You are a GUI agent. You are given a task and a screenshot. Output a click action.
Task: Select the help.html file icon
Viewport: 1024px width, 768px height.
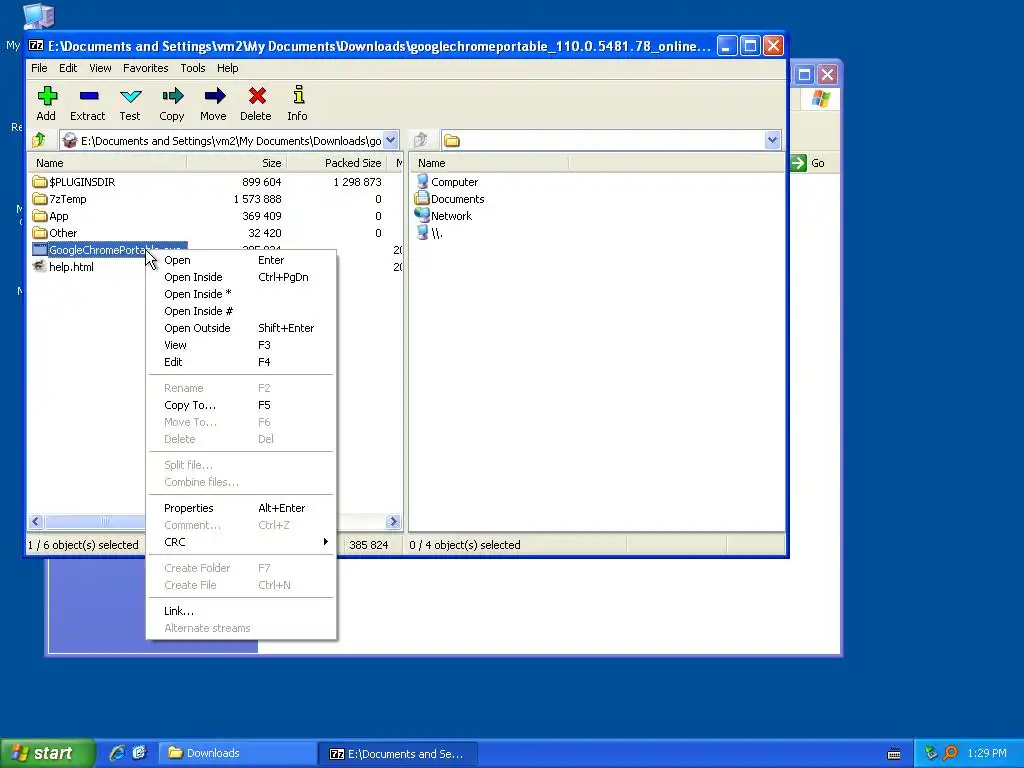click(40, 266)
